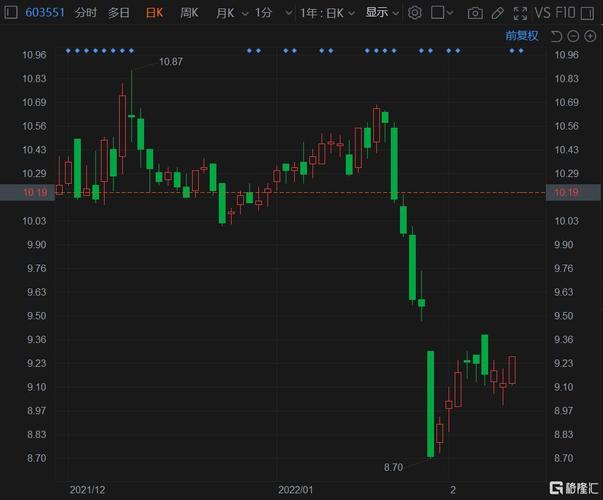Open chart settings gear icon
This screenshot has height=500, width=603.
(415, 13)
